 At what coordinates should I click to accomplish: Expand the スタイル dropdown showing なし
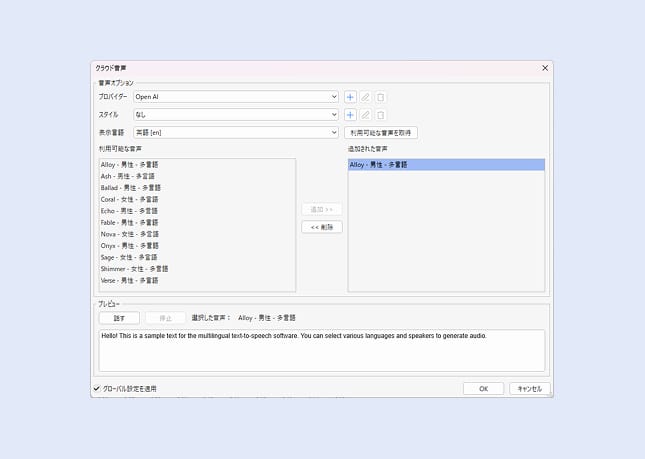(236, 115)
